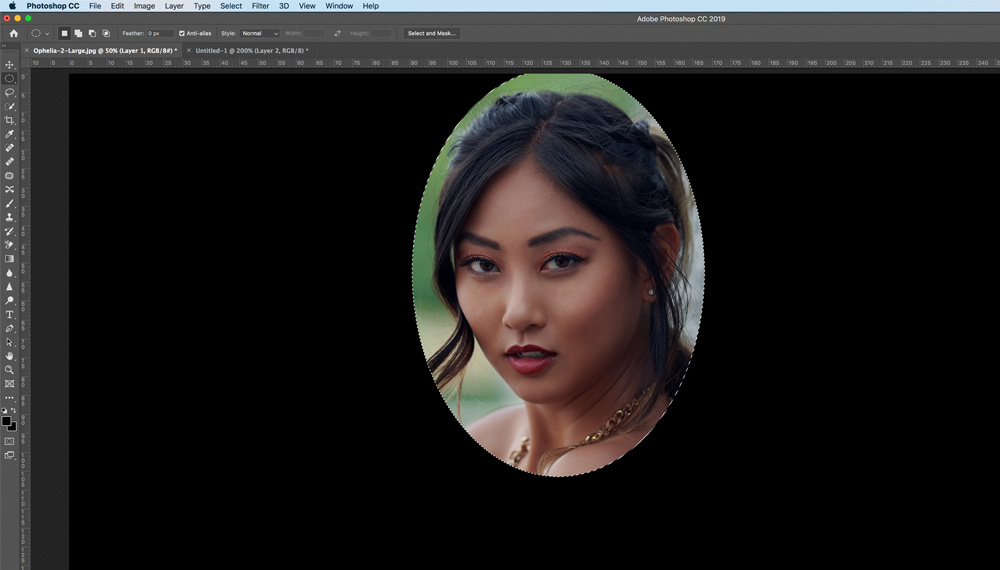This screenshot has height=570, width=1000.
Task: Select the Gradient tool
Action: pos(10,259)
